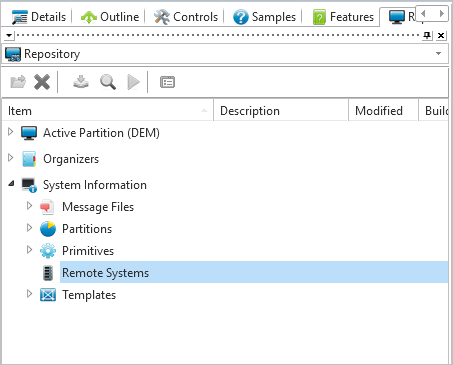Screen dimensions: 453x365
Task: Toggle the panel pin icon
Action: click(x=427, y=35)
